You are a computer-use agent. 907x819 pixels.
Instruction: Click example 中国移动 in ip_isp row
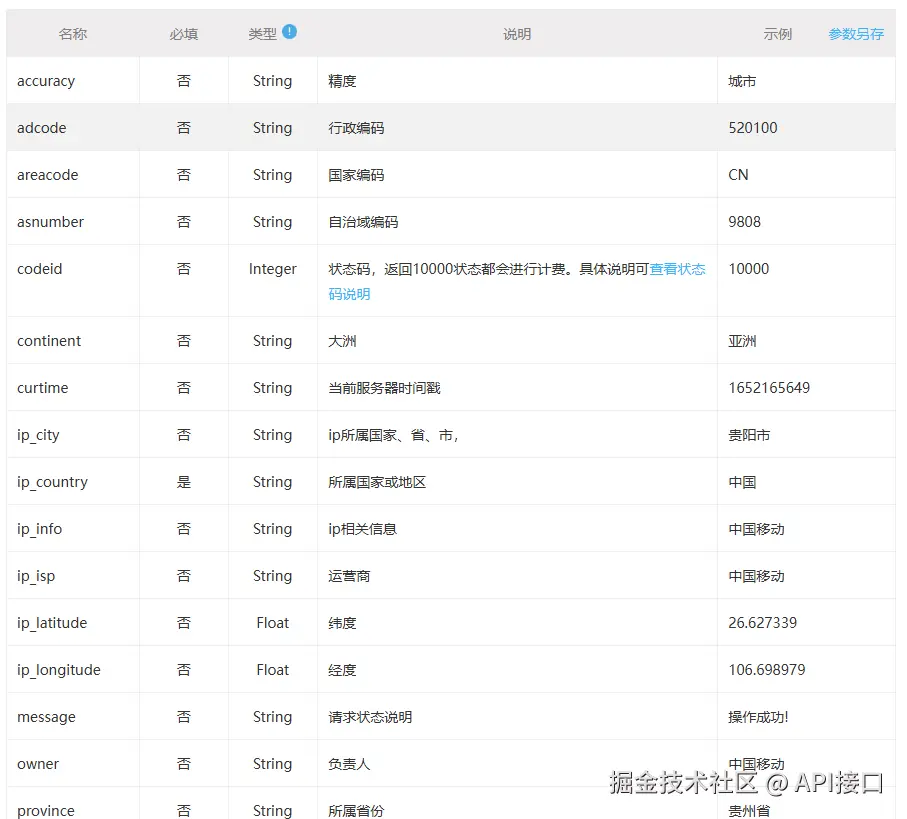click(x=756, y=575)
